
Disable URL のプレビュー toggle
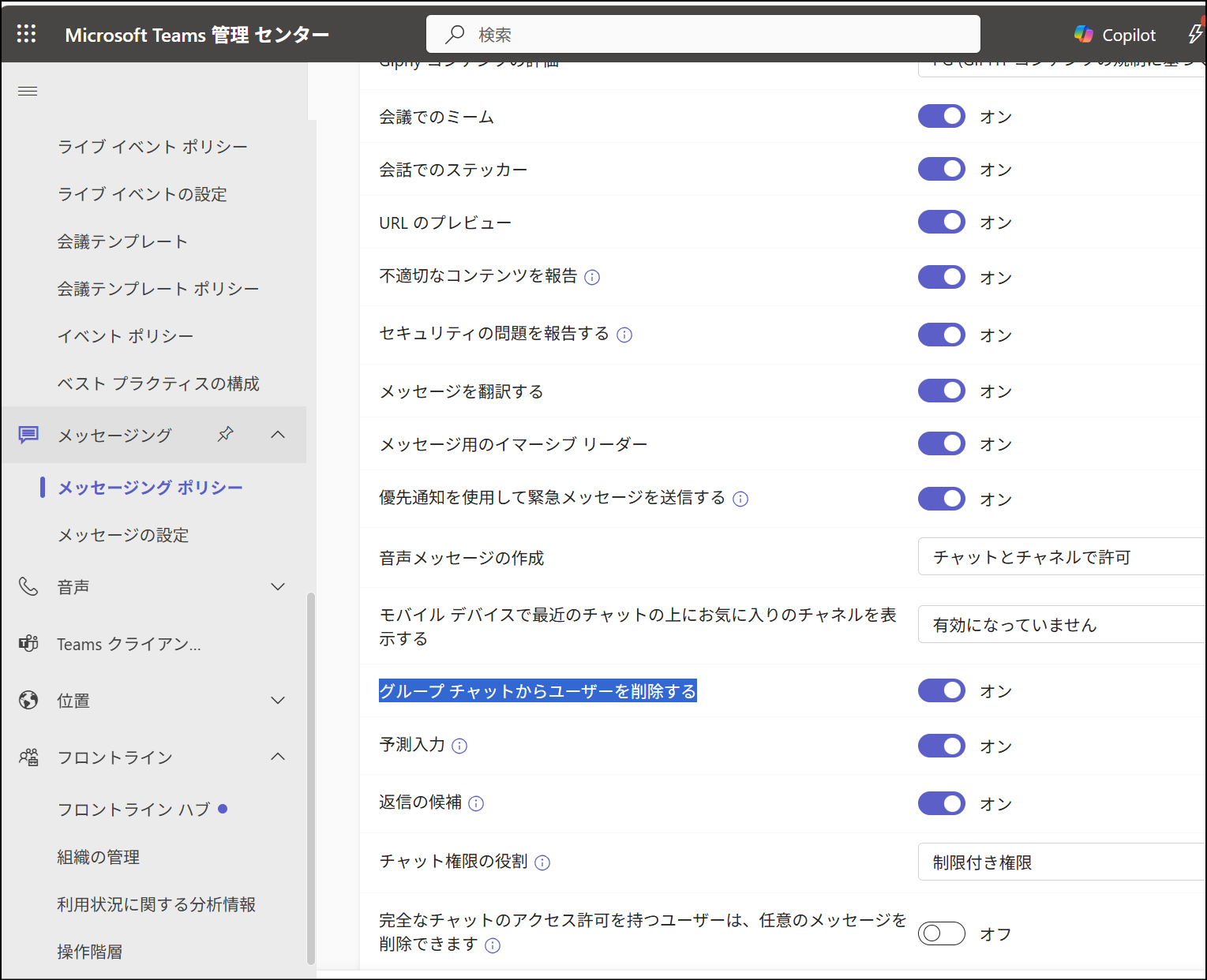coord(942,222)
